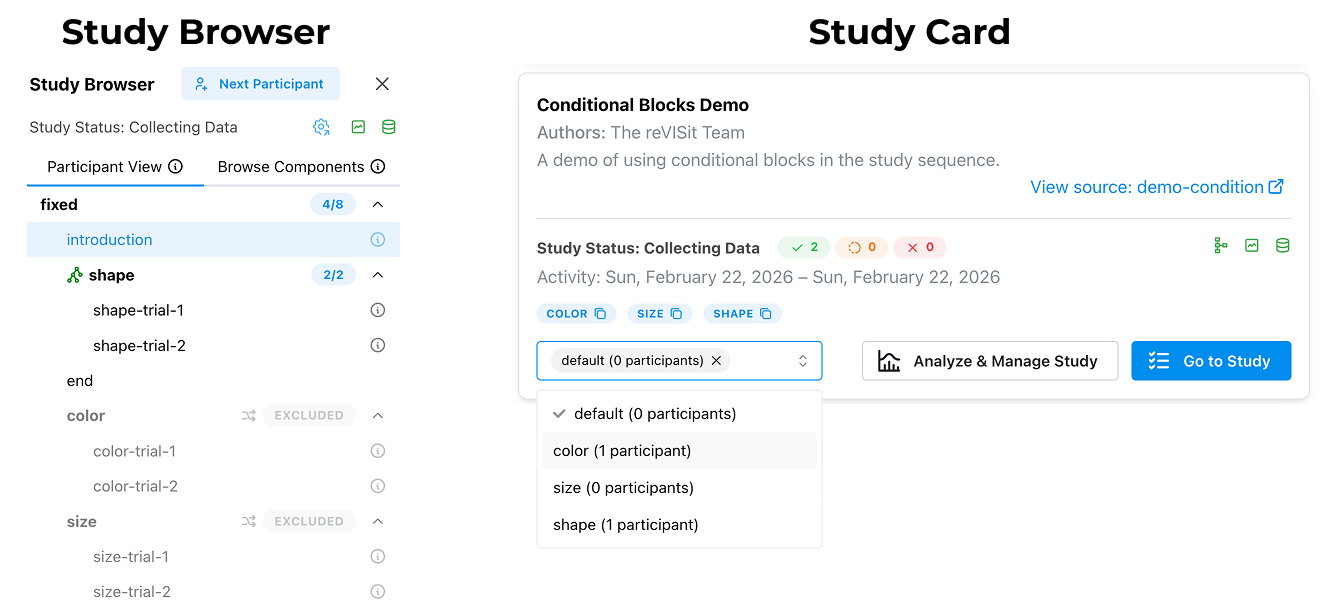Click the database icon on the Study Card
The width and height of the screenshot is (1333, 616).
(x=1283, y=245)
